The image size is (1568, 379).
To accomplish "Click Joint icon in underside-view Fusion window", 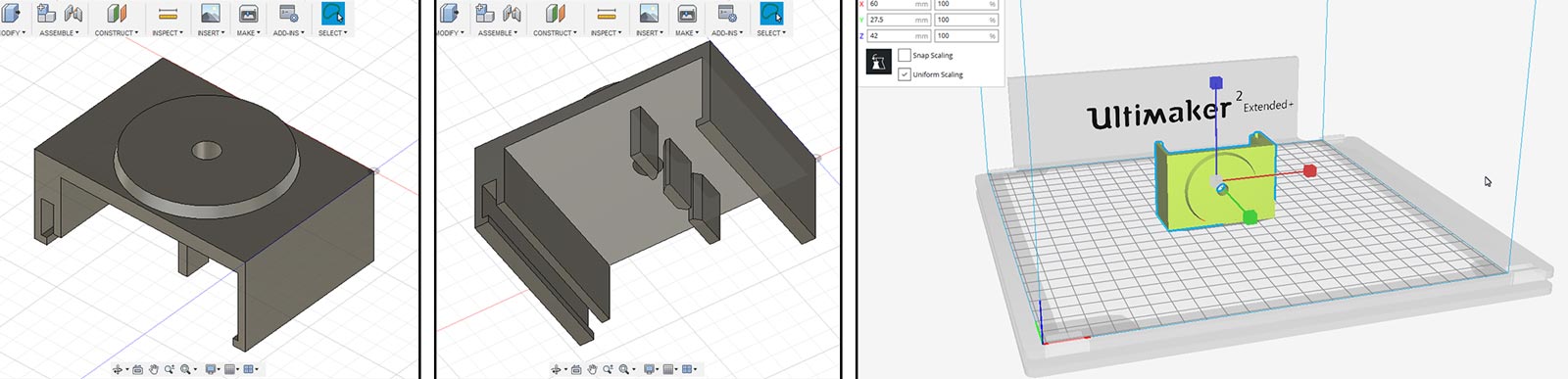I will click(512, 13).
